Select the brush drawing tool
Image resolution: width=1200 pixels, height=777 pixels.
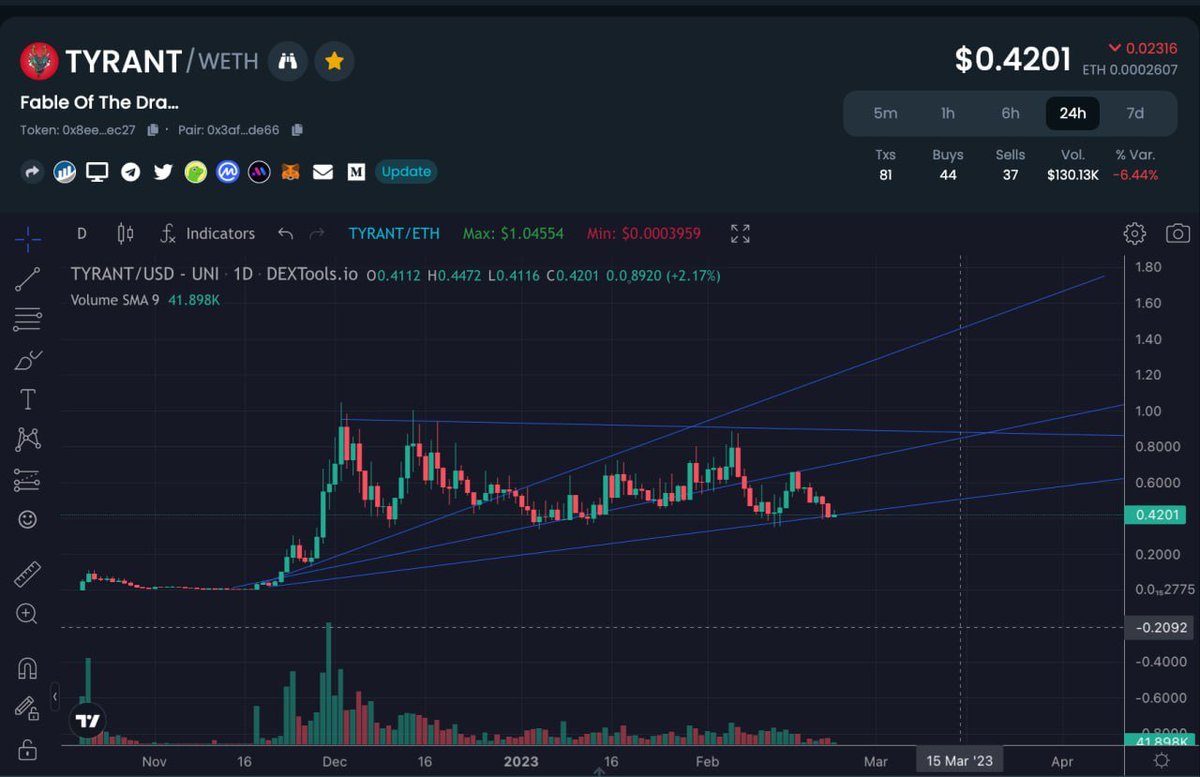pyautogui.click(x=28, y=360)
